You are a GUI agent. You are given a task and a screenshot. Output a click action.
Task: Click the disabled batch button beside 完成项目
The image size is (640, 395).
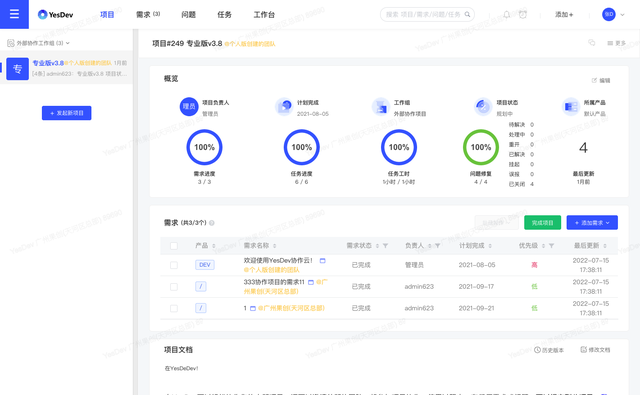pos(496,223)
